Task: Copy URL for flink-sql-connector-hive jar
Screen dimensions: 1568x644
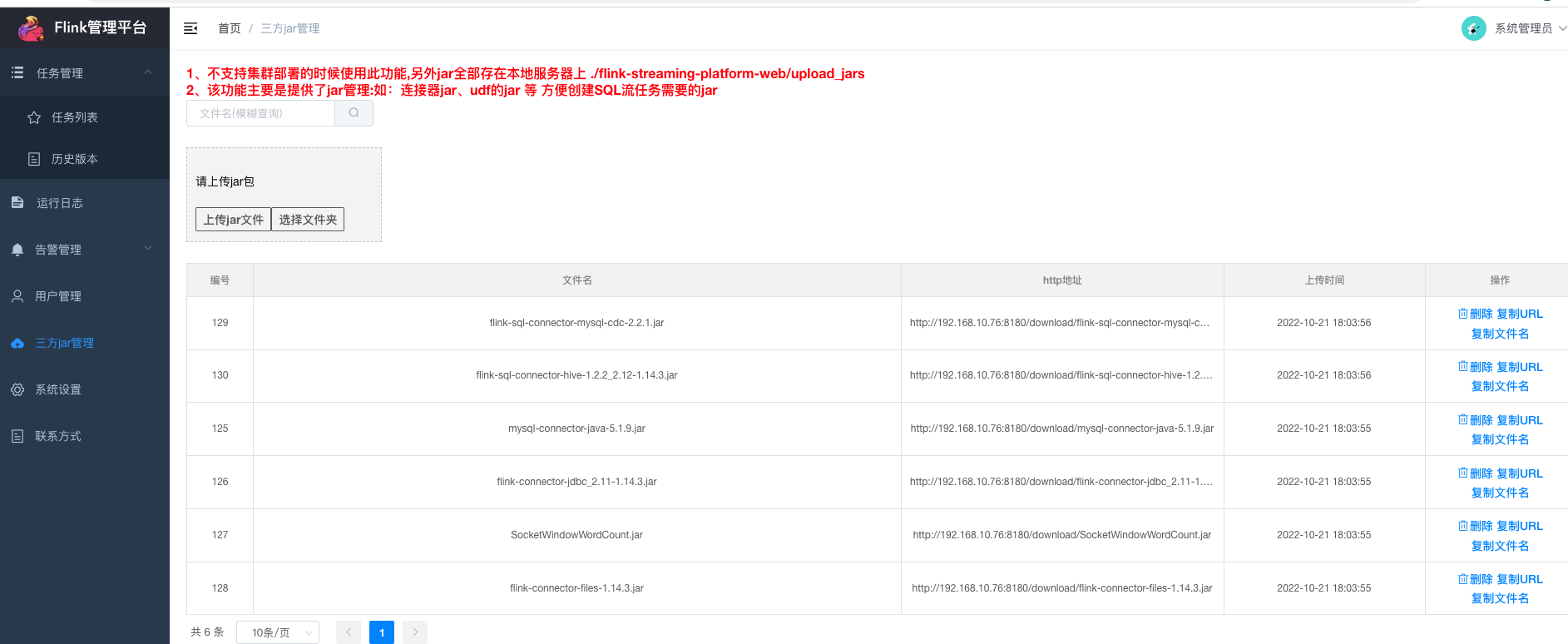Action: [1520, 367]
